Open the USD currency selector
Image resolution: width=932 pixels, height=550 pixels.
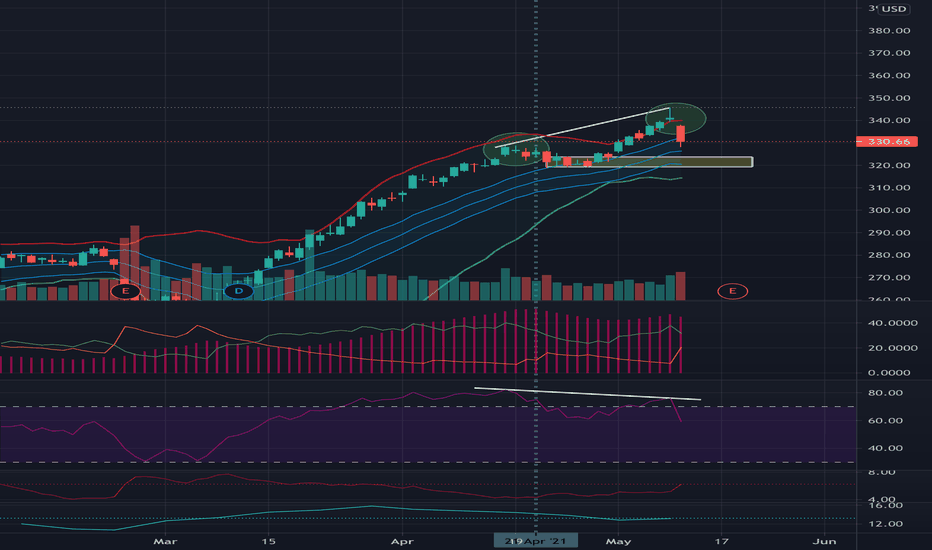tap(893, 9)
